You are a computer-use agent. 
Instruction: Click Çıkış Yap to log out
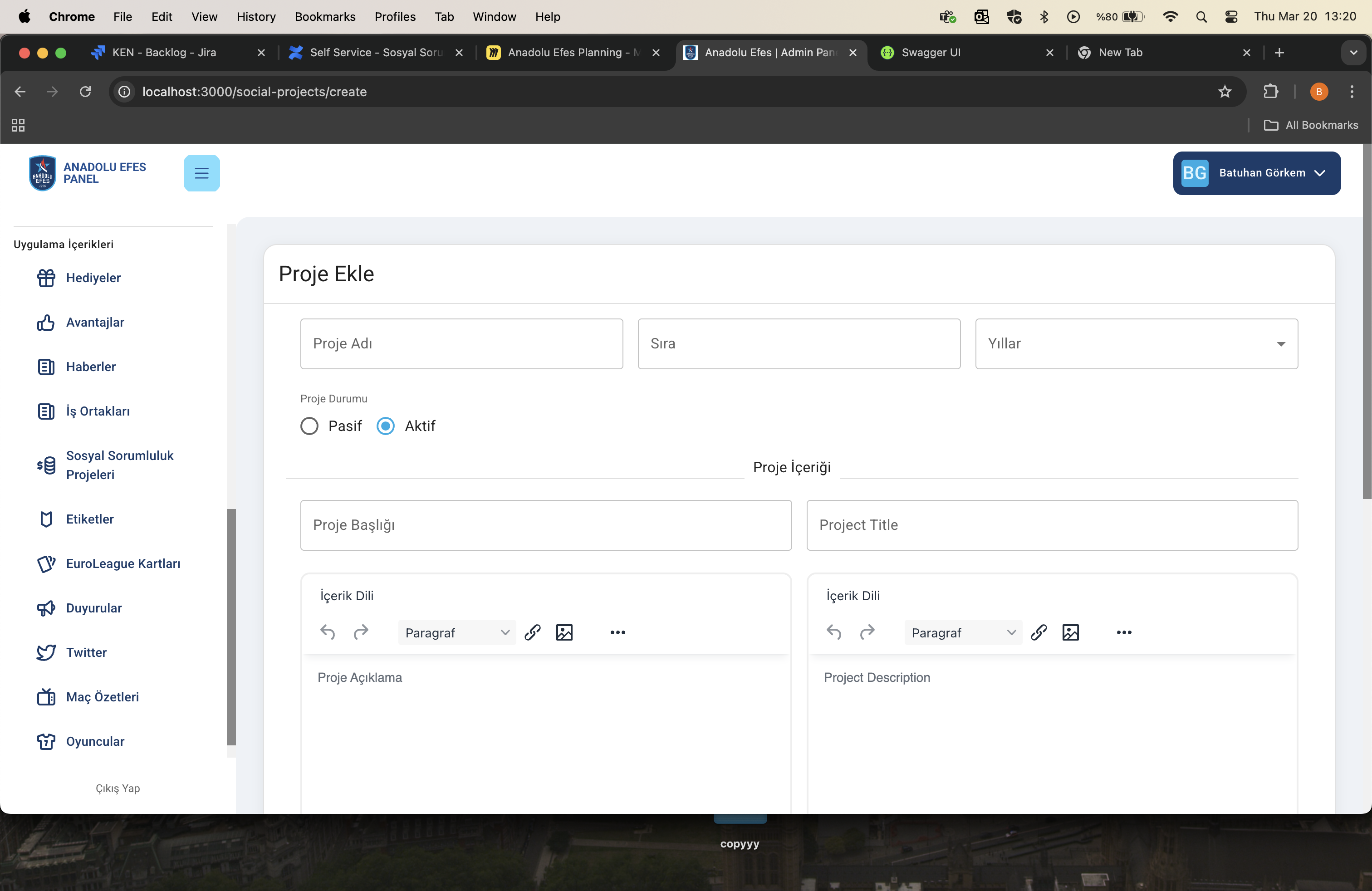(118, 788)
